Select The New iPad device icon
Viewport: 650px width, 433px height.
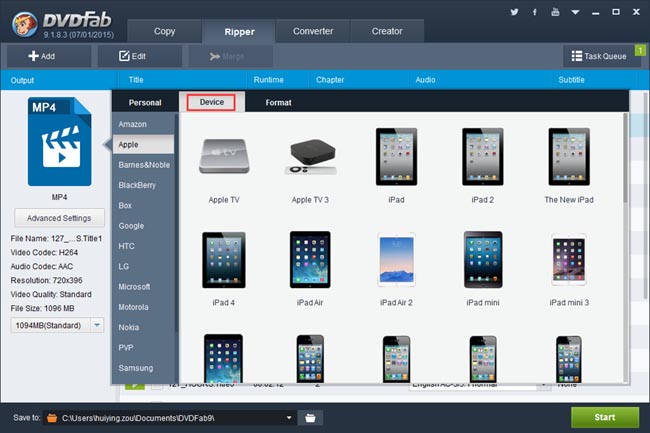tap(569, 157)
